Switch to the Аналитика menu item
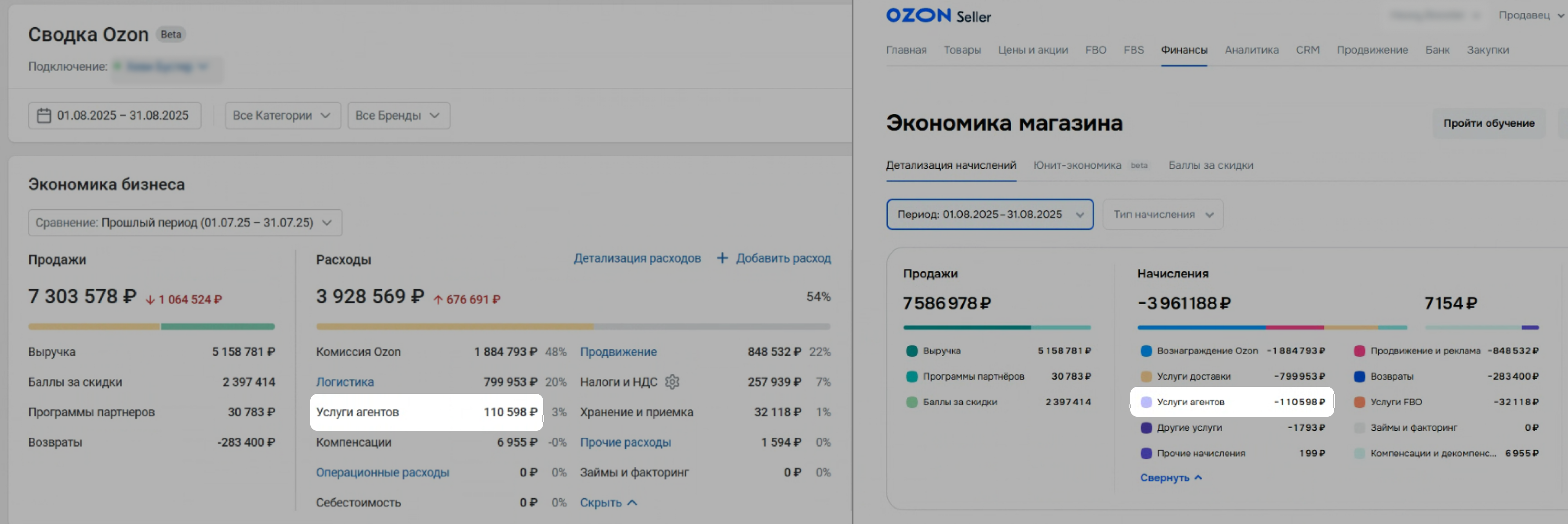Image resolution: width=1568 pixels, height=524 pixels. (x=1251, y=50)
